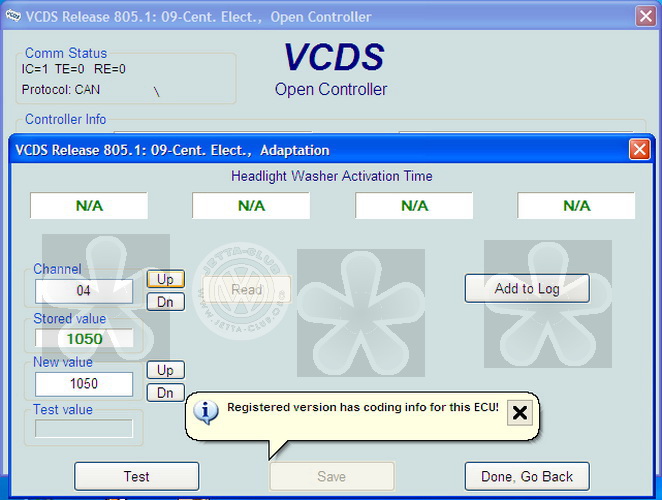Click the Read button
The width and height of the screenshot is (662, 500).
pos(247,289)
